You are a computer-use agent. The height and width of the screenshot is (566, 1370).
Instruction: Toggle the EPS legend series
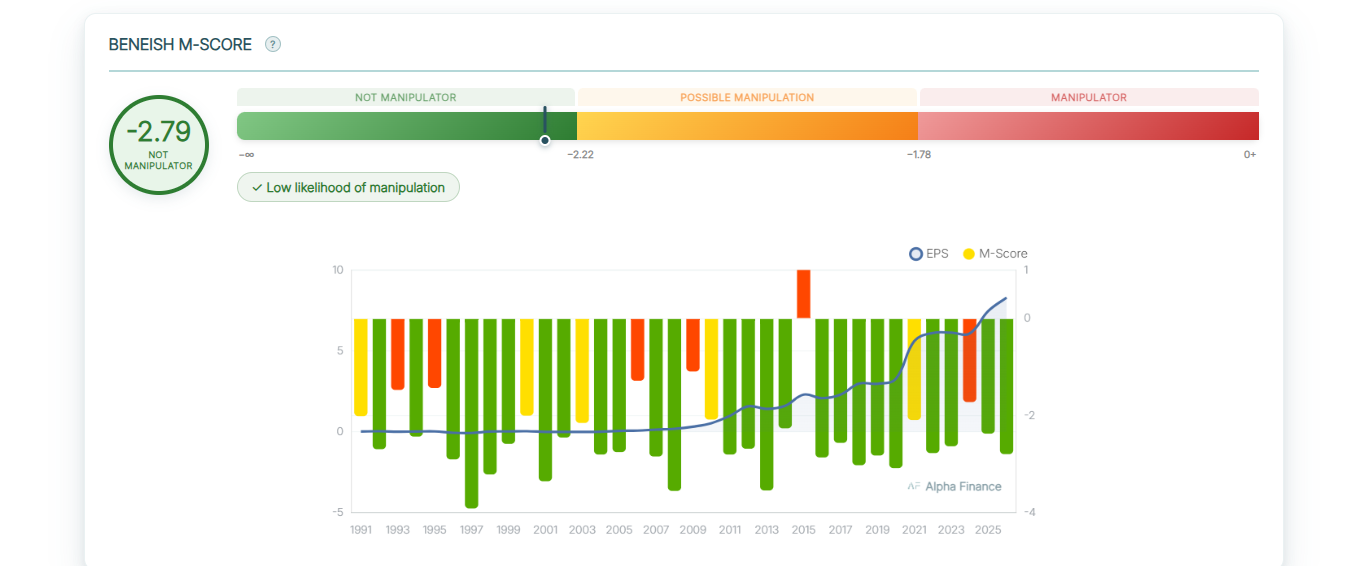(x=929, y=254)
